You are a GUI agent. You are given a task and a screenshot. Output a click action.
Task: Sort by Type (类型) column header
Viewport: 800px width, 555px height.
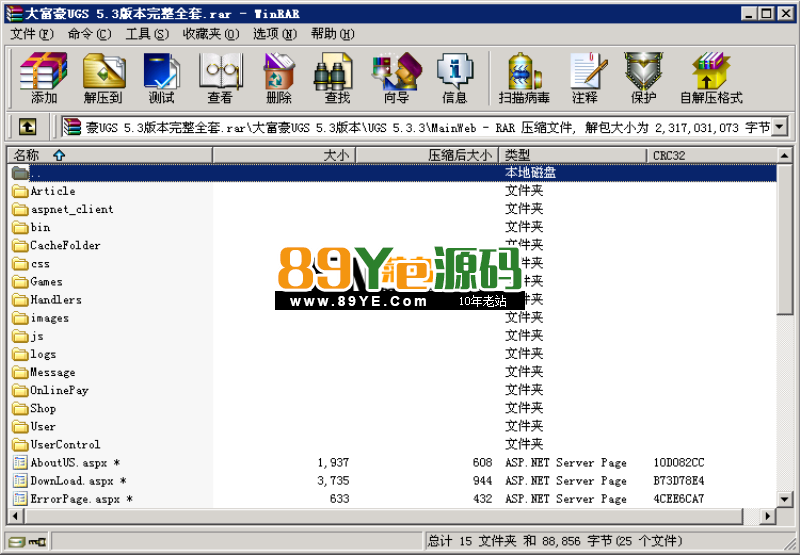572,155
